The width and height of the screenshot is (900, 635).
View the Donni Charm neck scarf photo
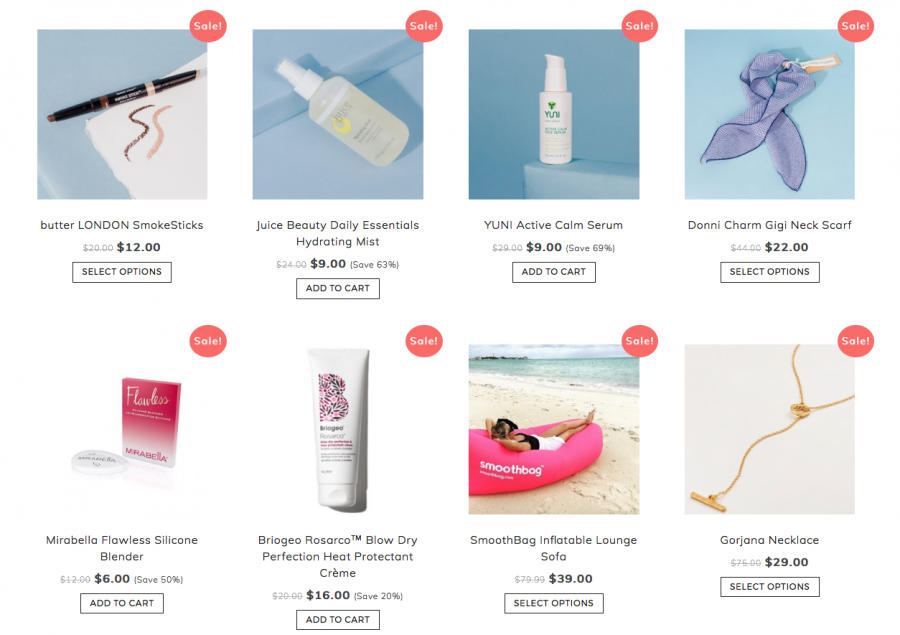pyautogui.click(x=770, y=114)
